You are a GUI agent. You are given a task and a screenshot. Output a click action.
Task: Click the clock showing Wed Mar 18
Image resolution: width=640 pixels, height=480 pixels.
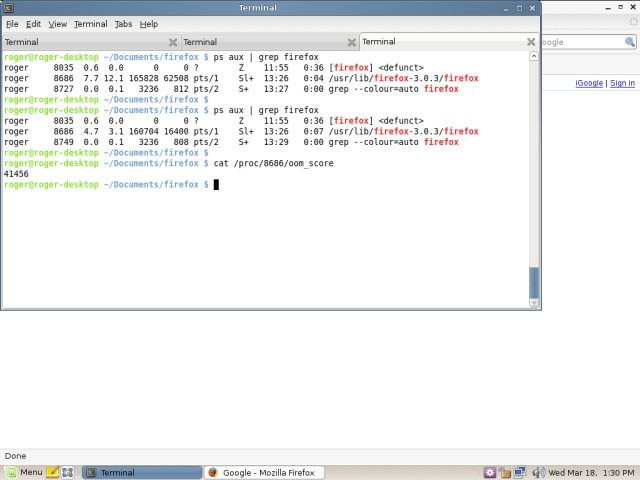click(591, 472)
